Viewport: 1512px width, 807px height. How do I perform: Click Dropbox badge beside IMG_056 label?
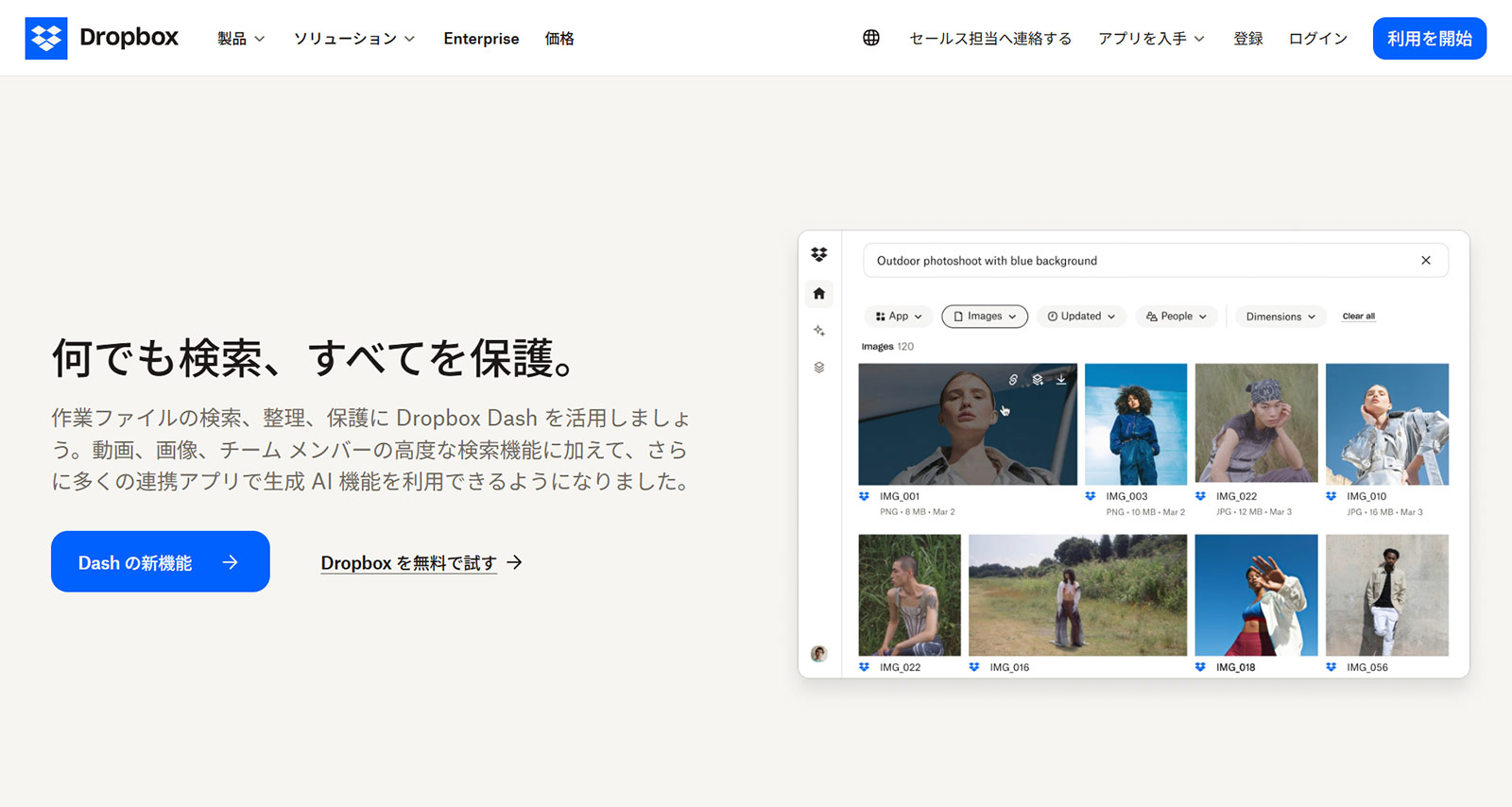[x=1332, y=667]
